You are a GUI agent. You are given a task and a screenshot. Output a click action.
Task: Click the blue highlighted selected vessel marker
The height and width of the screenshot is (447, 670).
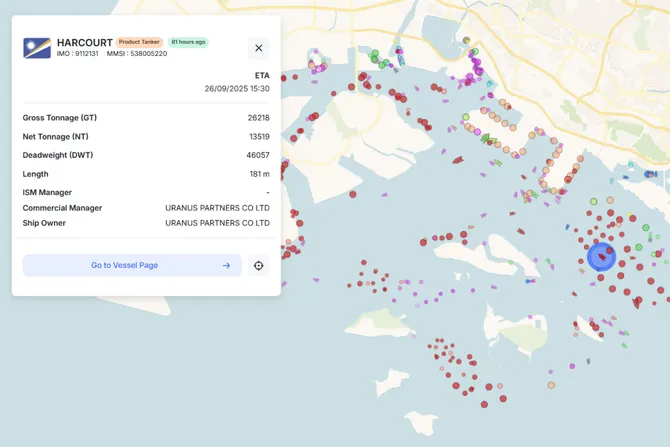(601, 256)
